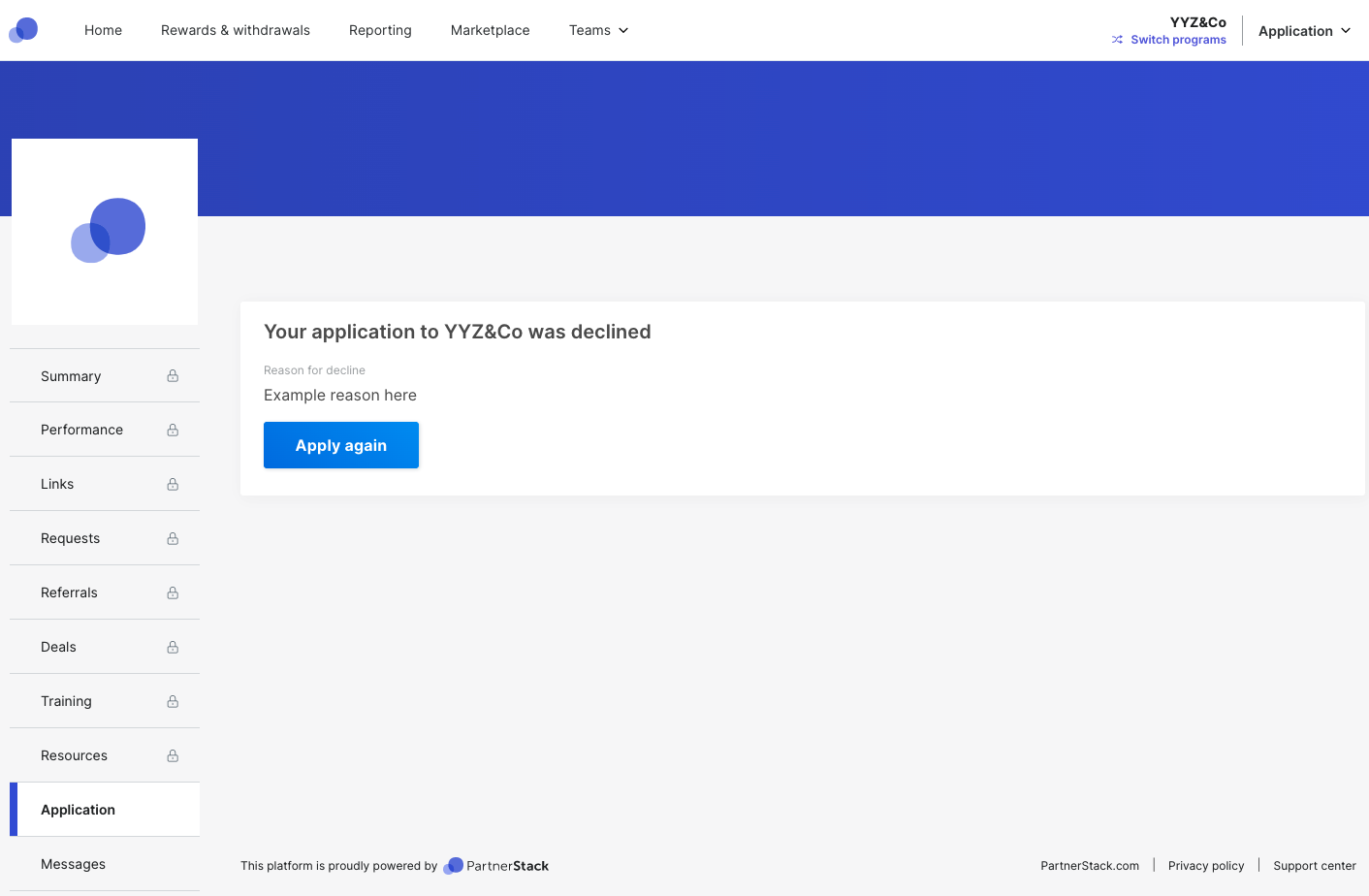Image resolution: width=1369 pixels, height=896 pixels.
Task: Open Deals in the sidebar
Action: tap(105, 647)
